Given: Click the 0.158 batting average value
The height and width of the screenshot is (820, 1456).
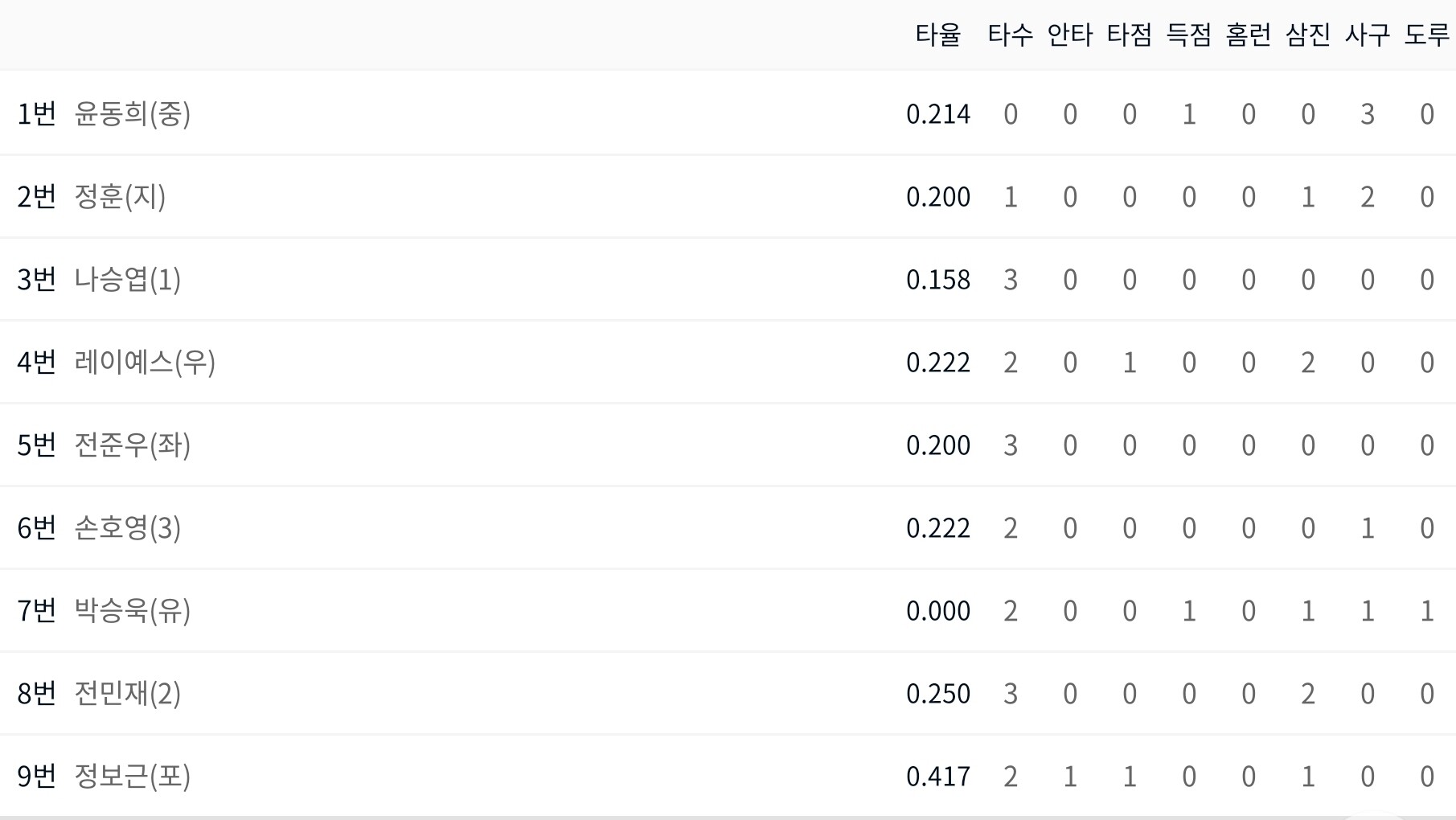Looking at the screenshot, I should (x=938, y=279).
